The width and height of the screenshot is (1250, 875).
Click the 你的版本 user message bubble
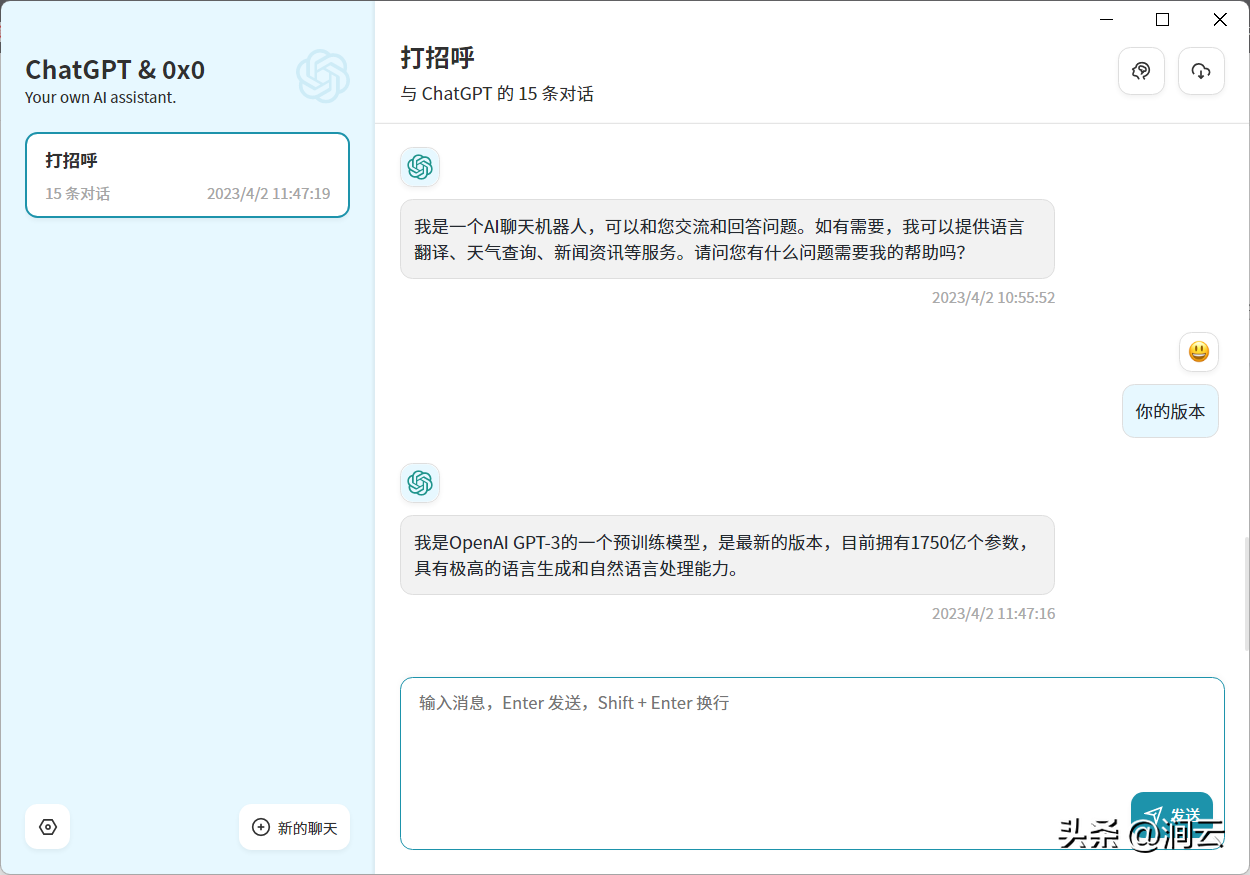pos(1170,411)
